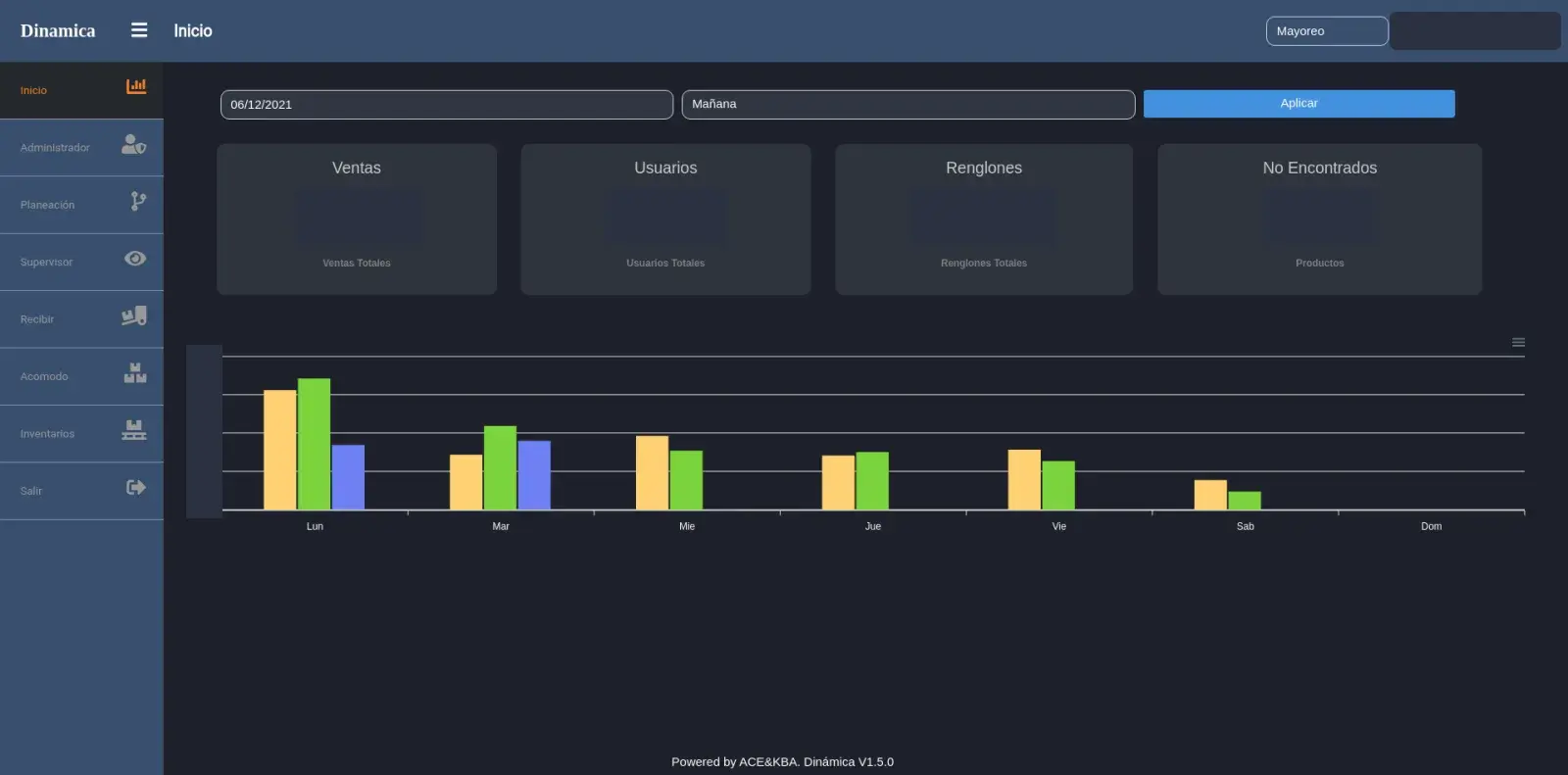Select Supervisor in the sidebar
This screenshot has width=1568, height=775.
[x=81, y=263]
